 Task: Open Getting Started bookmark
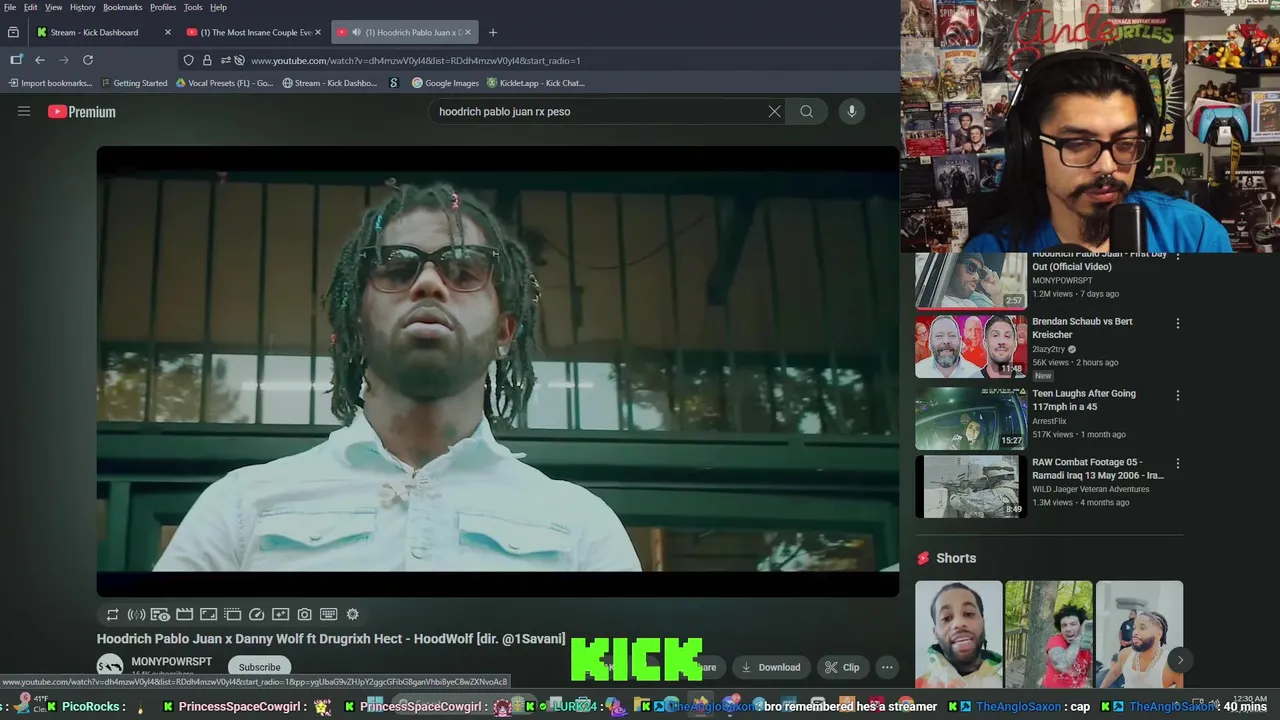pyautogui.click(x=134, y=83)
